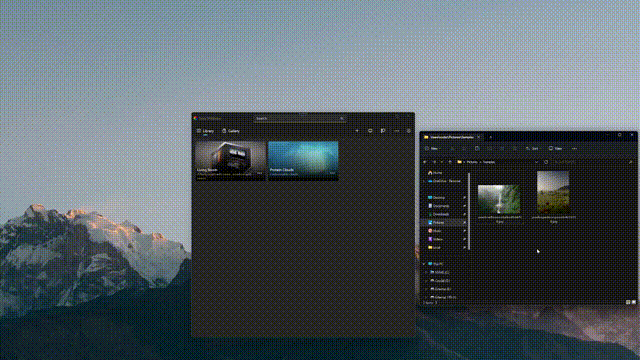Open the settings gear in photo app toolbar
Viewport: 640px width, 360px height.
[409, 131]
